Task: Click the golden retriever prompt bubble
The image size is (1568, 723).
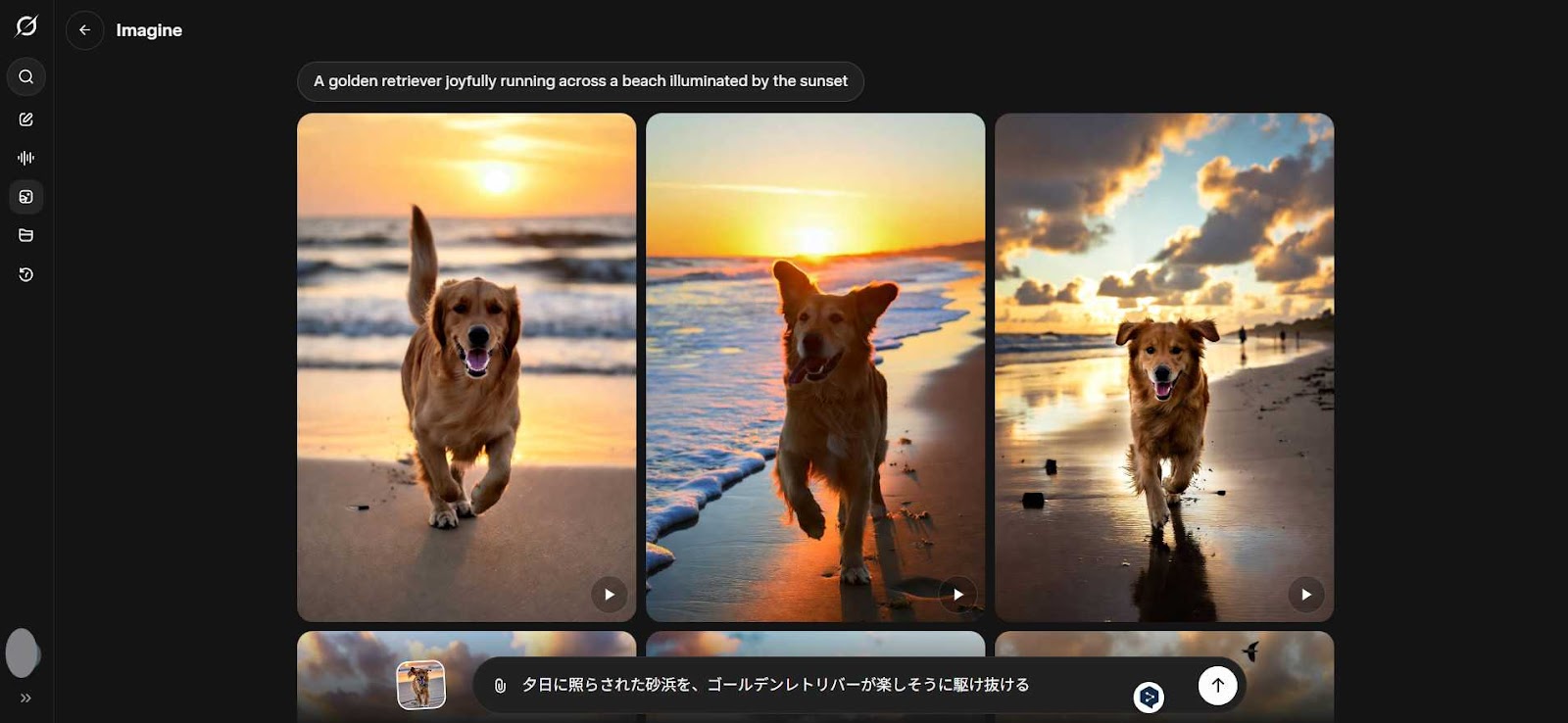Action: click(x=580, y=81)
